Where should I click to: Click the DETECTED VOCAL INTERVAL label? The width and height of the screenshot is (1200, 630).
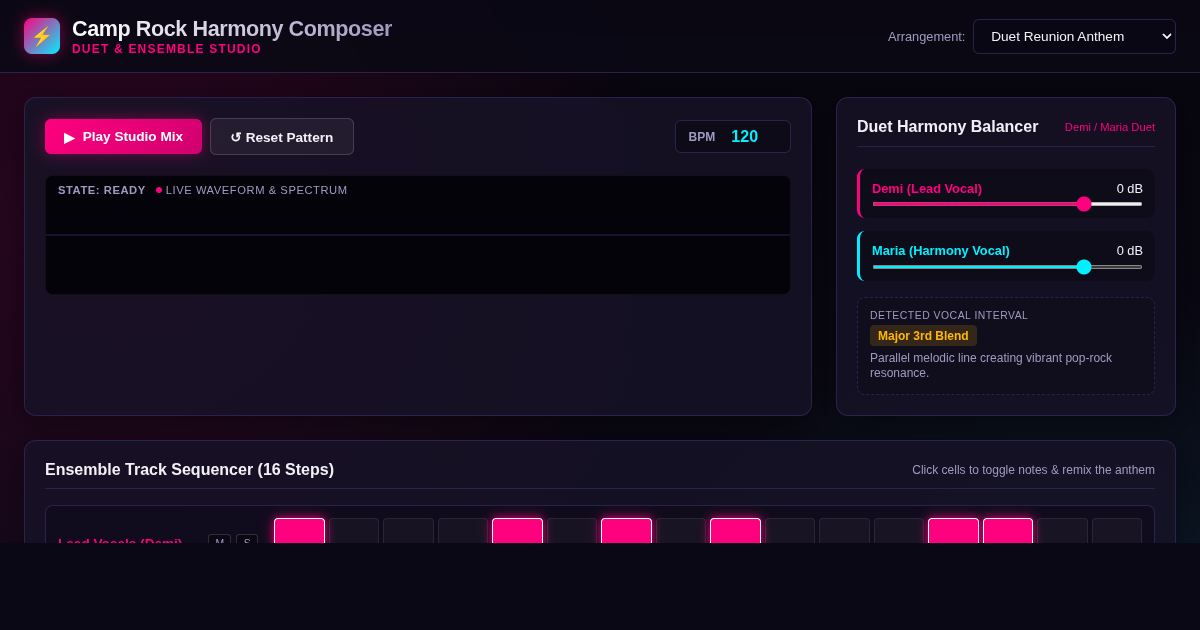coord(949,315)
